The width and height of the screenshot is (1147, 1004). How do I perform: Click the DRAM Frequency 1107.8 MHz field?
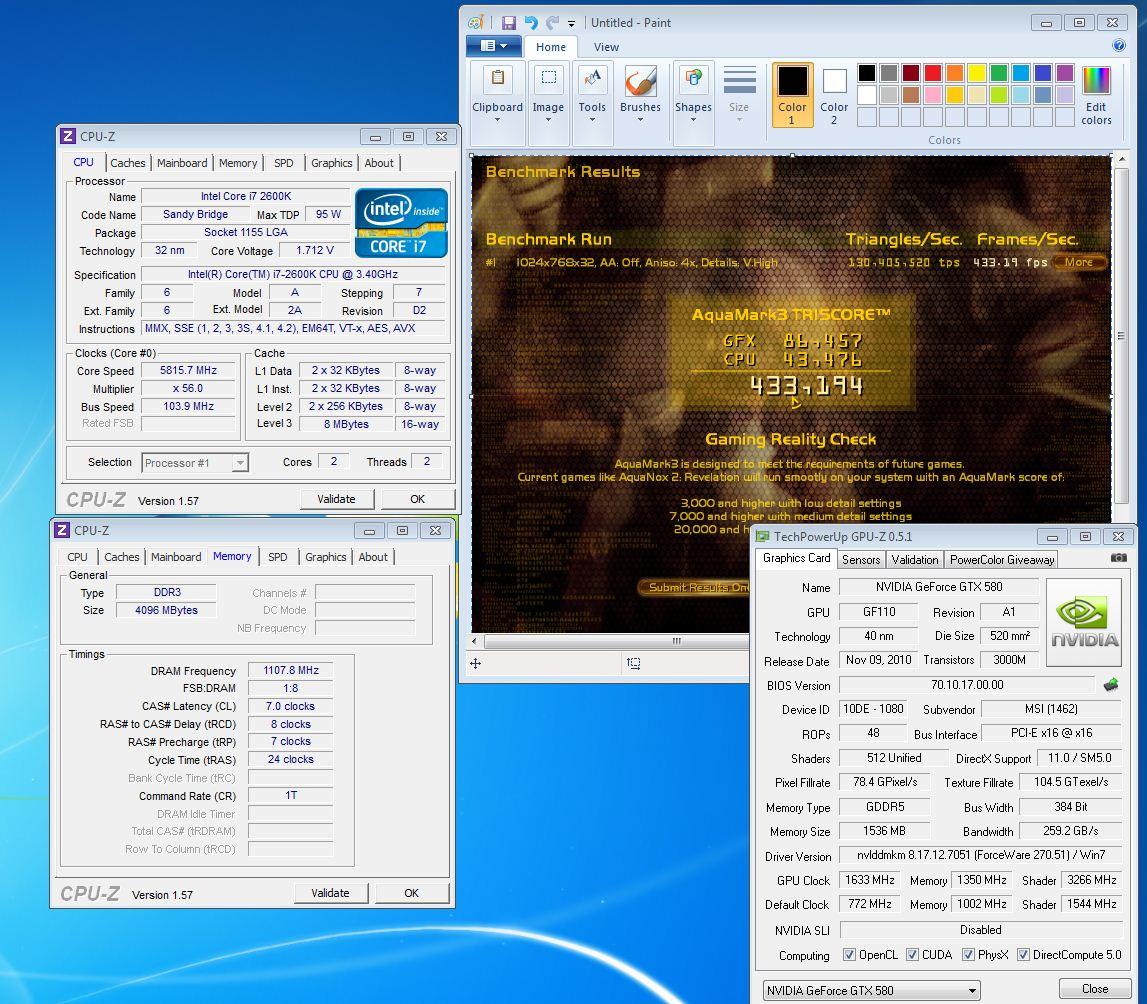click(x=290, y=671)
